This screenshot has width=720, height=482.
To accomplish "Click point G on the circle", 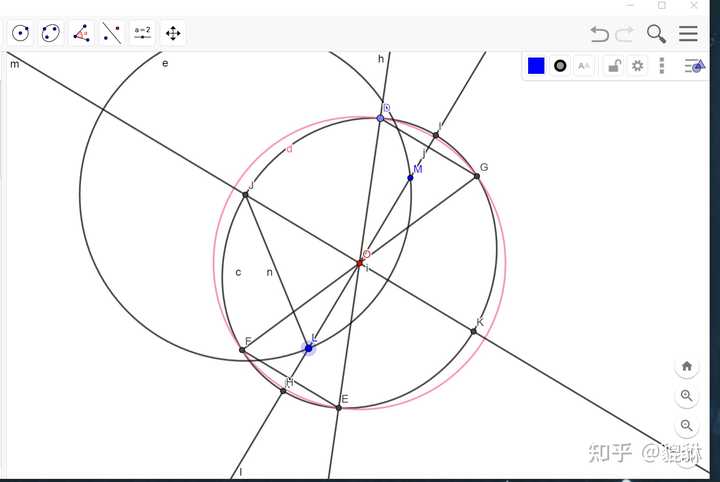I will (x=477, y=176).
